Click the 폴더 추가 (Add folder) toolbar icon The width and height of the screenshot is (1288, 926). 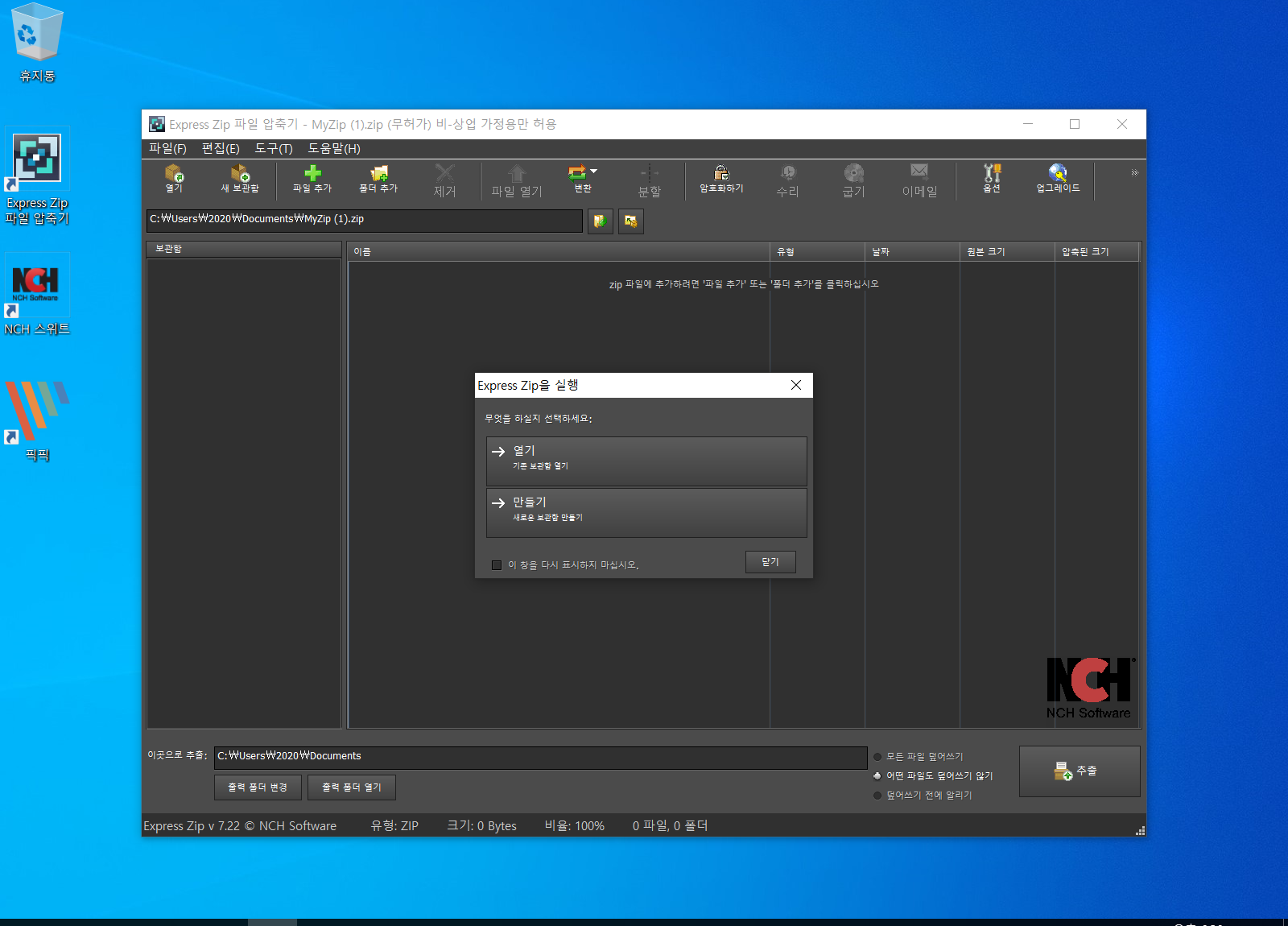pos(378,179)
